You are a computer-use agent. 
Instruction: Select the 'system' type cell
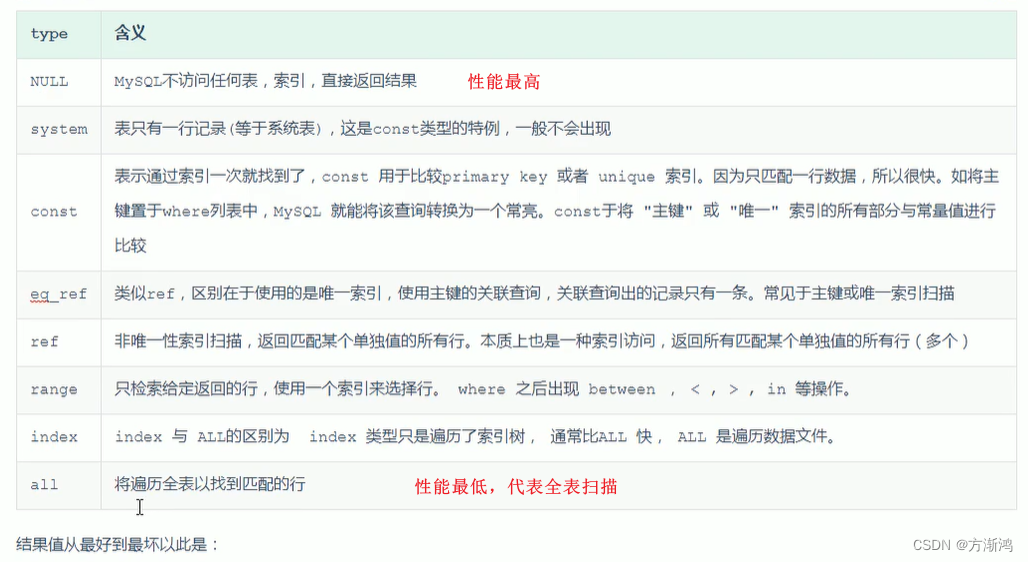59,130
